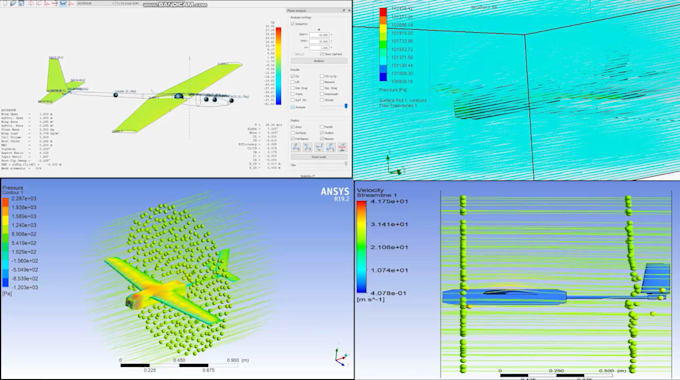Toggle the Outline display checkbox
Viewport: 680px width, 380px height.
coord(322,133)
